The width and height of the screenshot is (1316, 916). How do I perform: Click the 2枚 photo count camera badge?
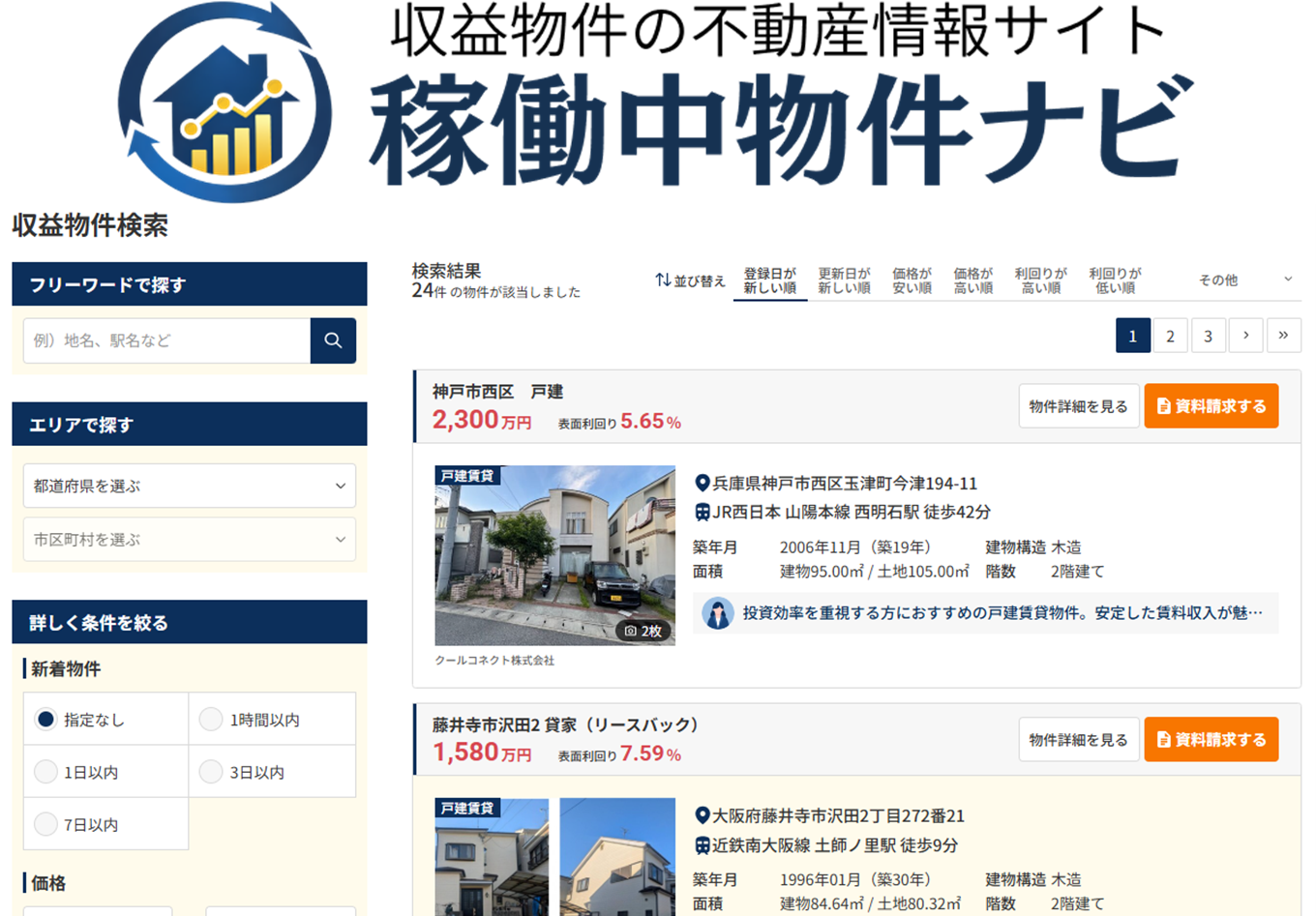(x=643, y=631)
